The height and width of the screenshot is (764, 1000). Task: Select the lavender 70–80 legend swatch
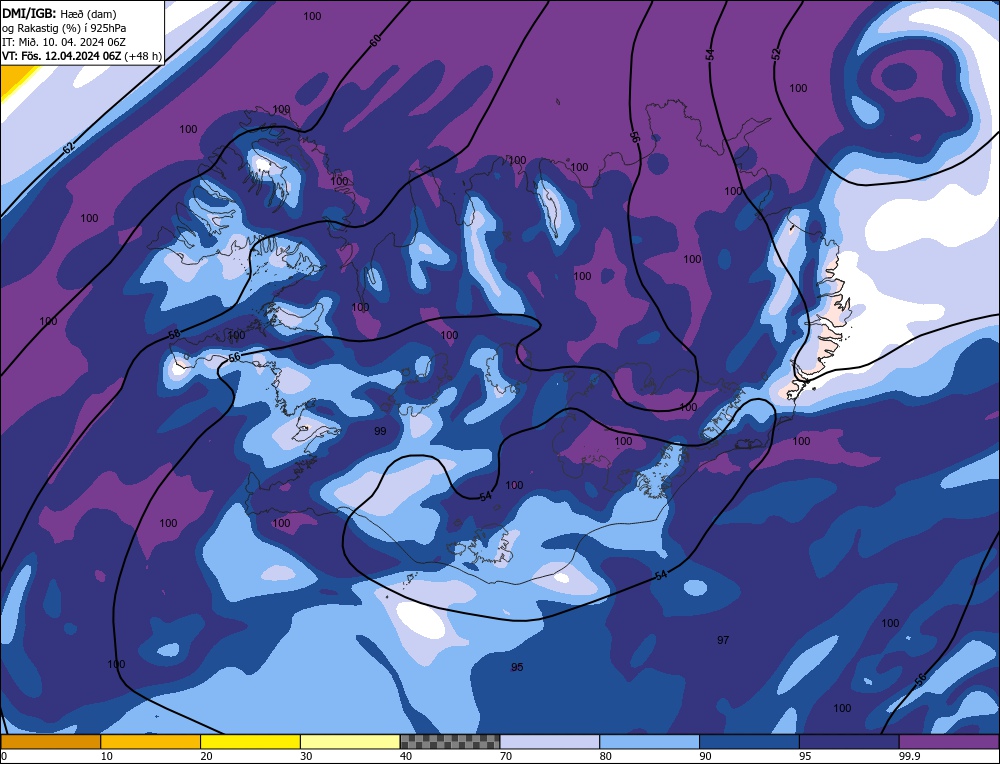pos(550,742)
